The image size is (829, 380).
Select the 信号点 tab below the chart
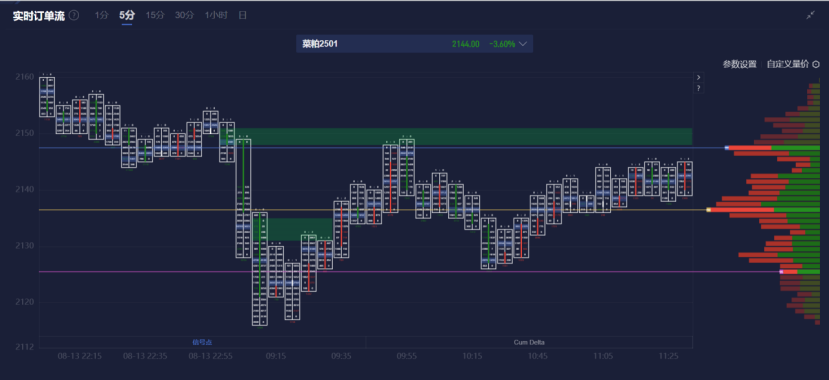(202, 342)
